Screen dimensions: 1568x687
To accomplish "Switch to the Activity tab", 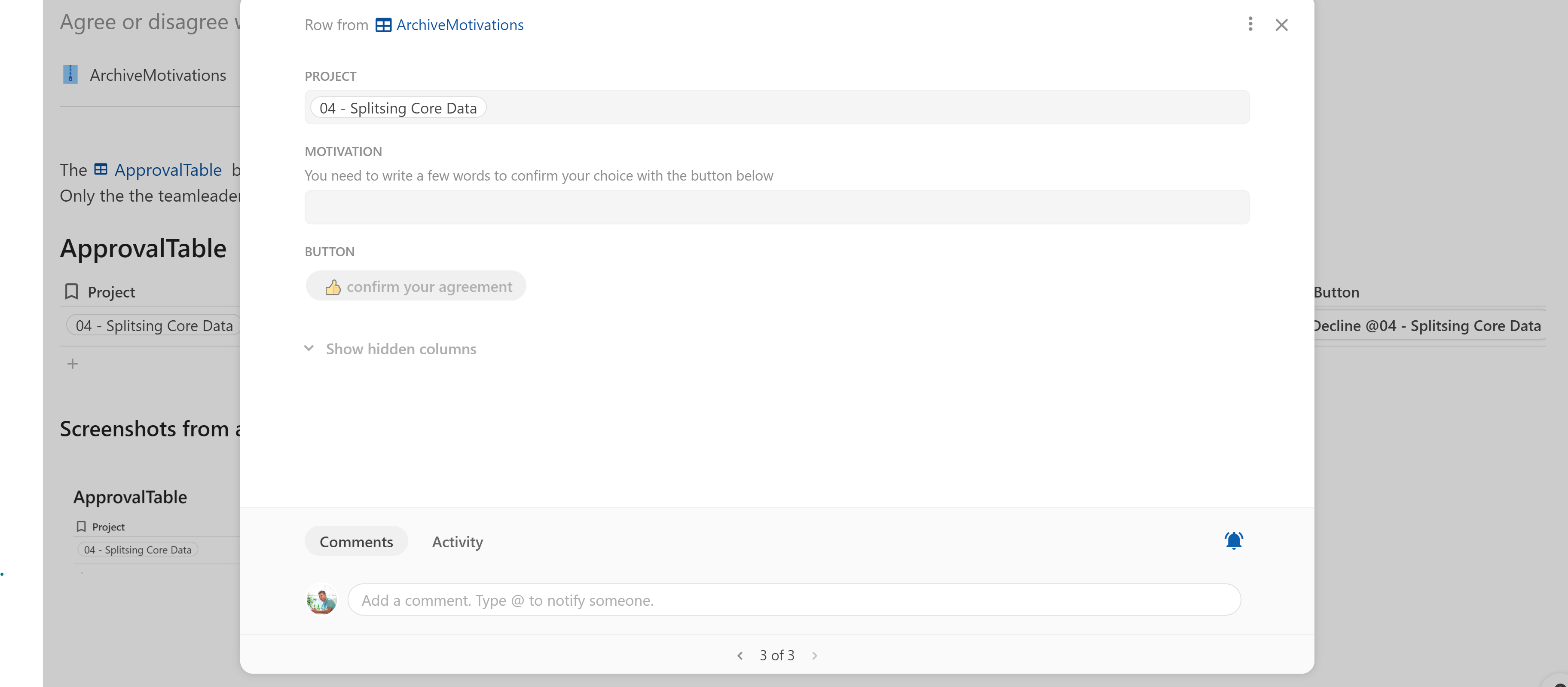I will tap(457, 541).
